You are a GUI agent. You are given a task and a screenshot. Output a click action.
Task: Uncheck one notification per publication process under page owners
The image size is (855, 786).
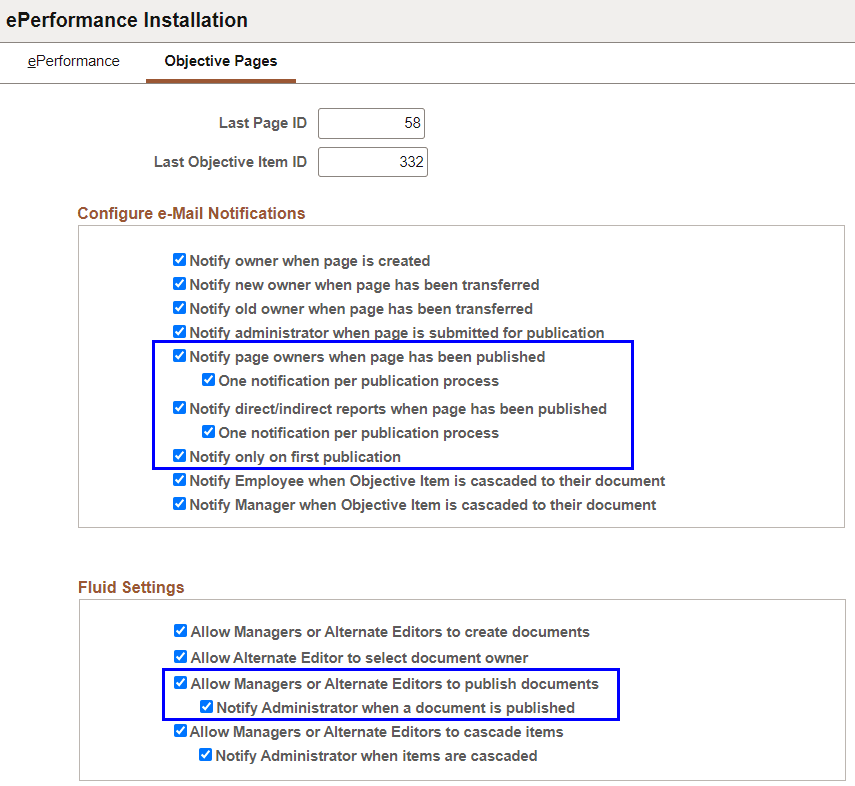(x=208, y=379)
